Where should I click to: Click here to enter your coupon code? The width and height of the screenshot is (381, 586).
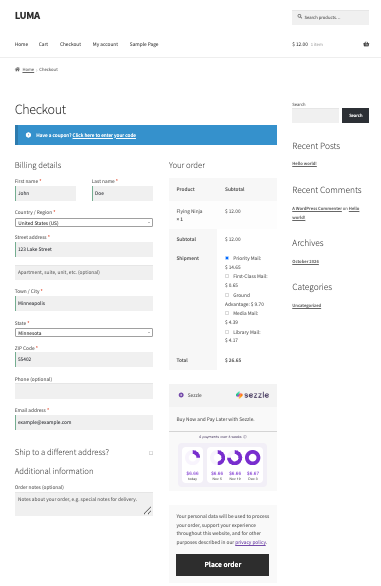104,135
